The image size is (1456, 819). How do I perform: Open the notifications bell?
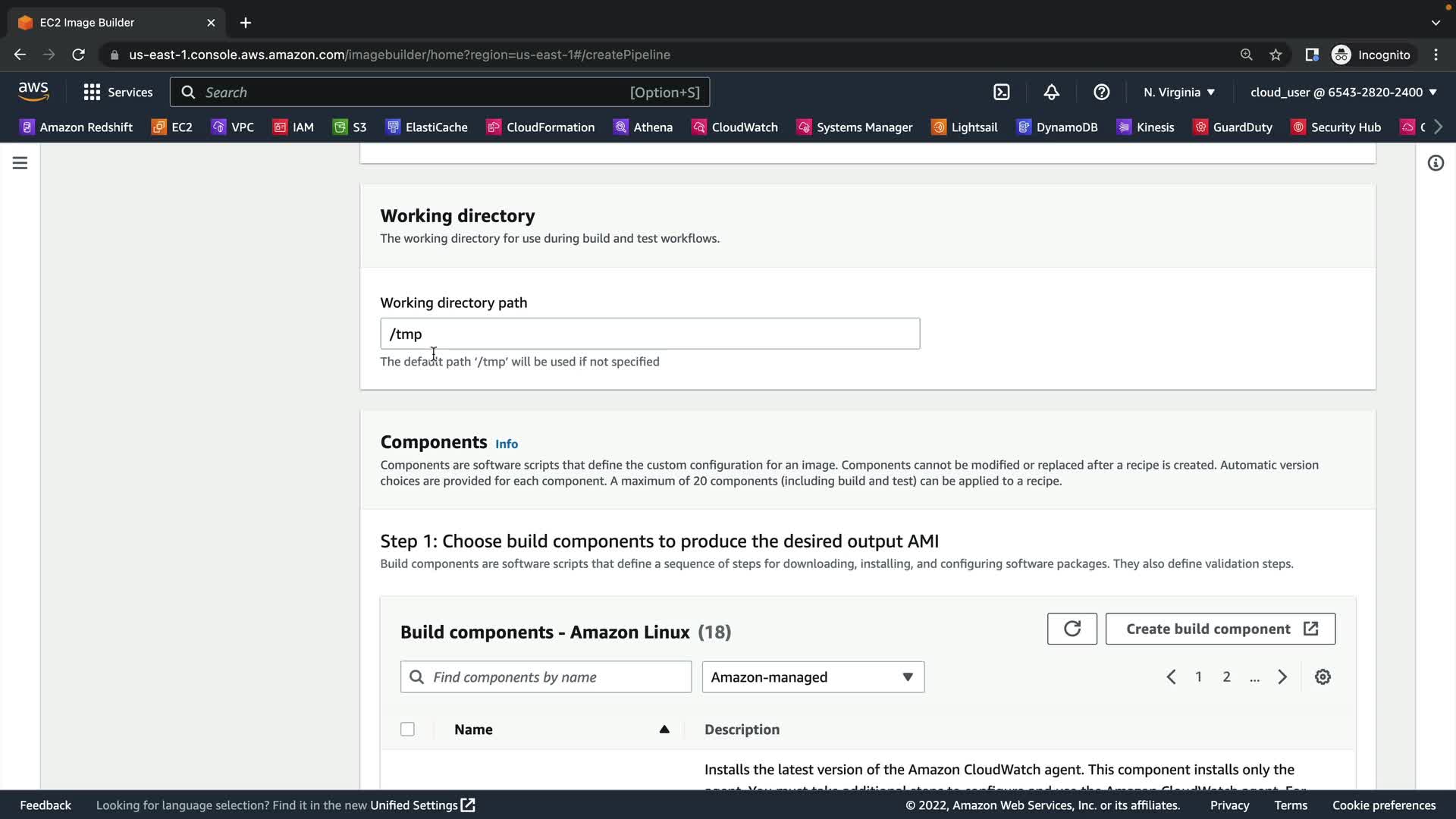click(x=1051, y=92)
